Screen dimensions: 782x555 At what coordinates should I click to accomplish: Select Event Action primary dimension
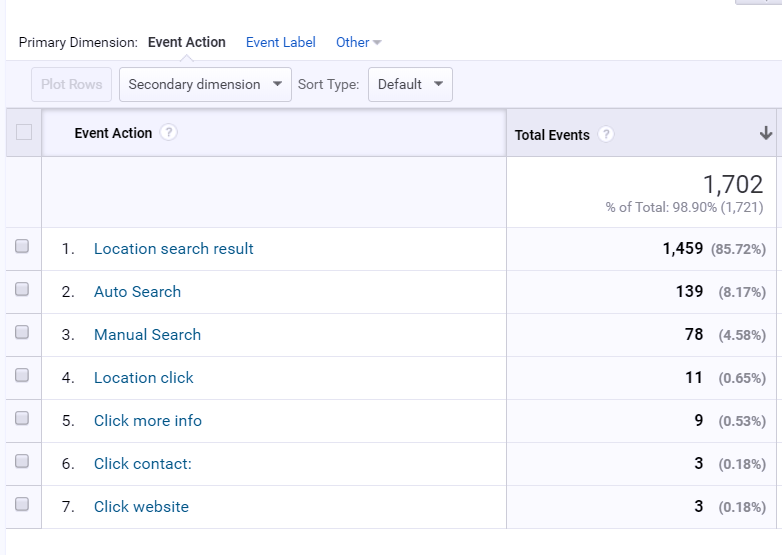187,42
